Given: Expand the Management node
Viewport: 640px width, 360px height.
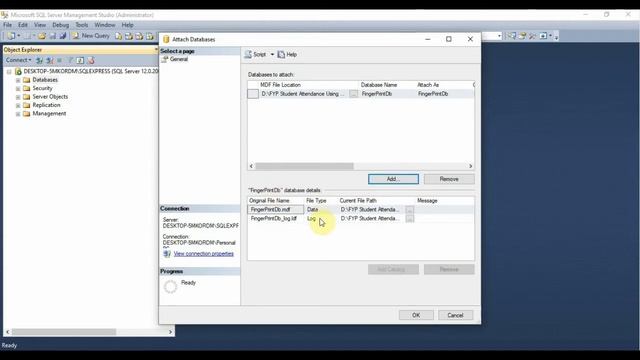Looking at the screenshot, I should 18,114.
